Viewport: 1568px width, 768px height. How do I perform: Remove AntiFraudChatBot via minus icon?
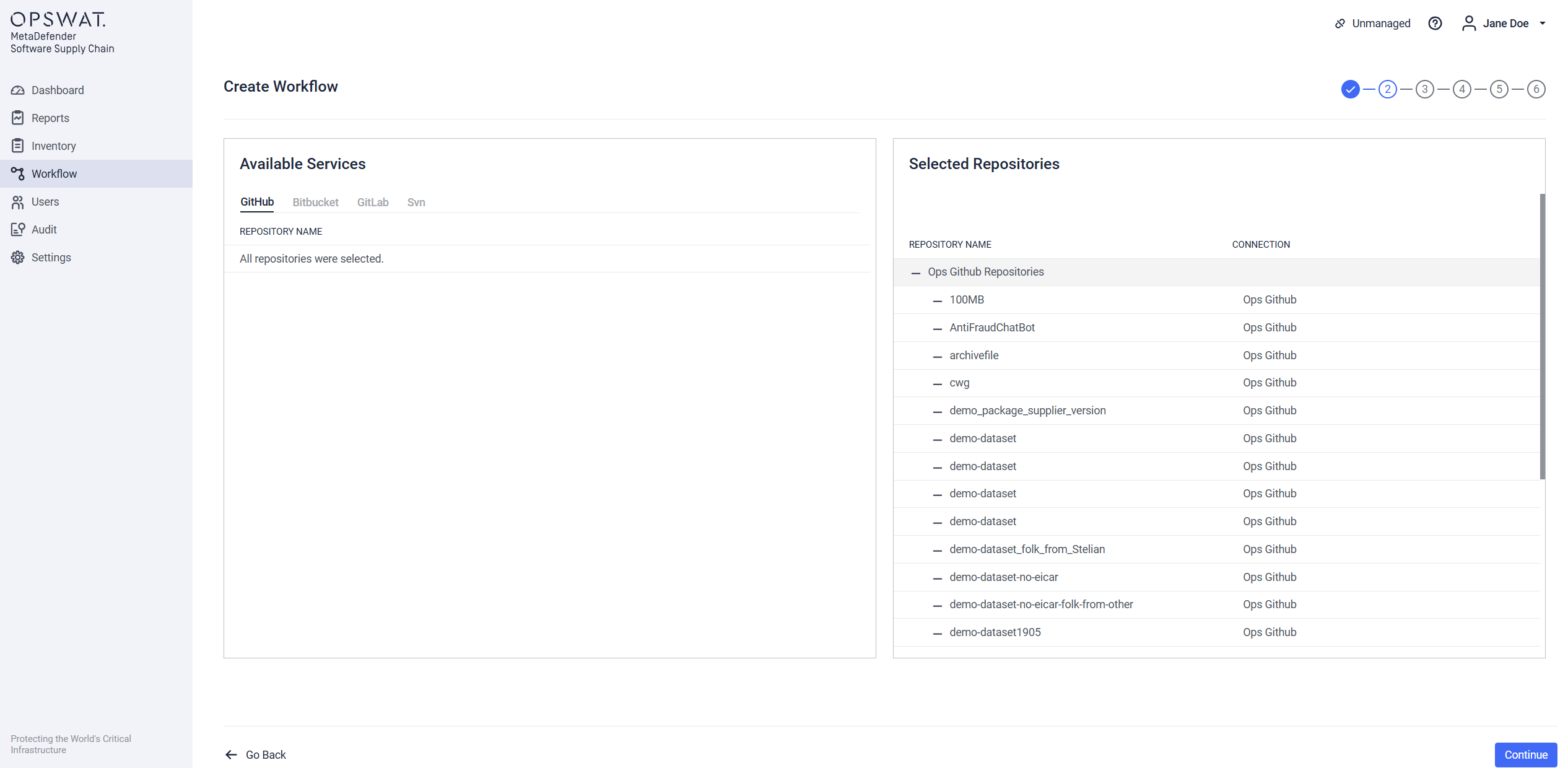tap(938, 328)
